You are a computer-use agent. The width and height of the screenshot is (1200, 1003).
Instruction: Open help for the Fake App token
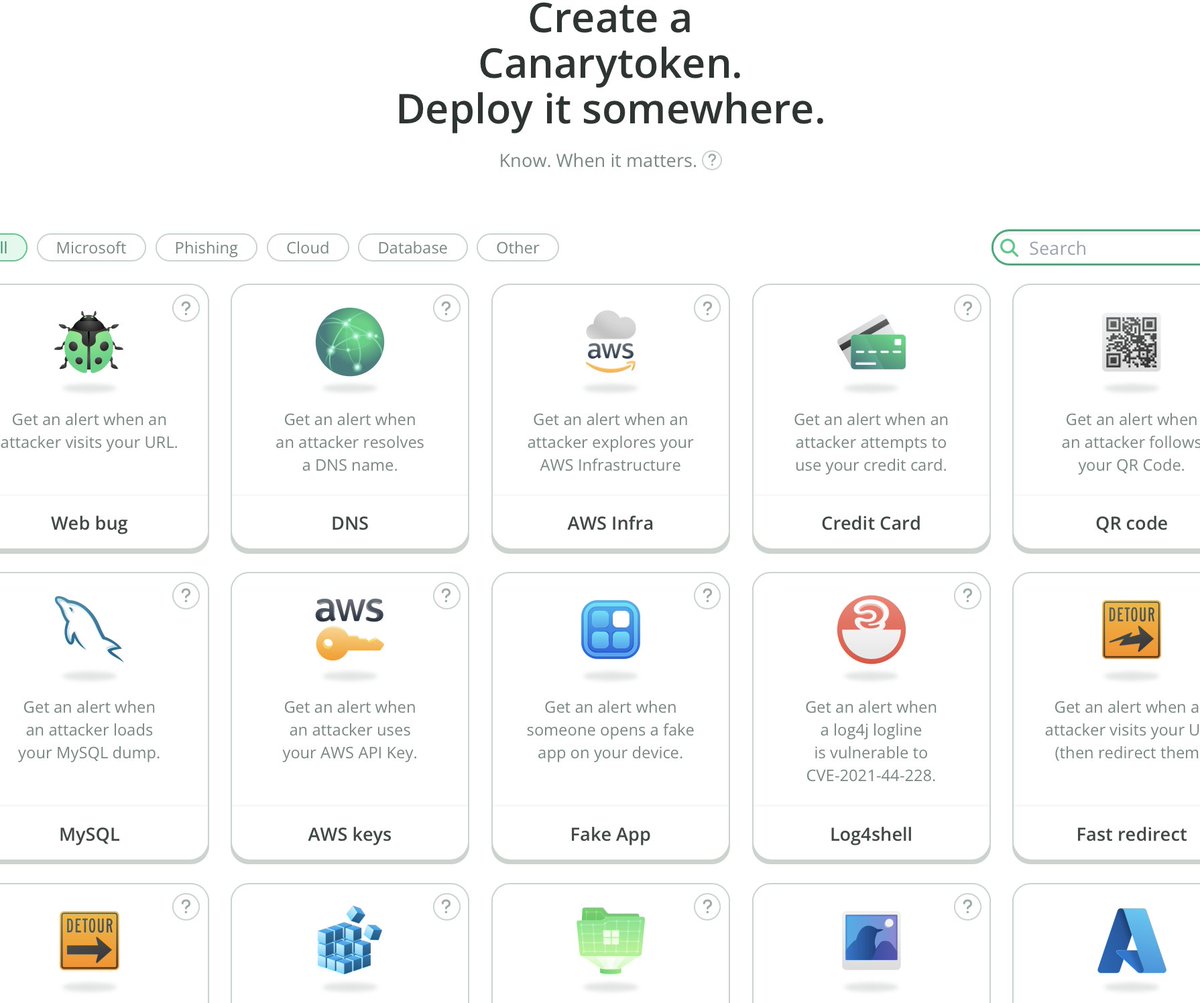pyautogui.click(x=707, y=597)
